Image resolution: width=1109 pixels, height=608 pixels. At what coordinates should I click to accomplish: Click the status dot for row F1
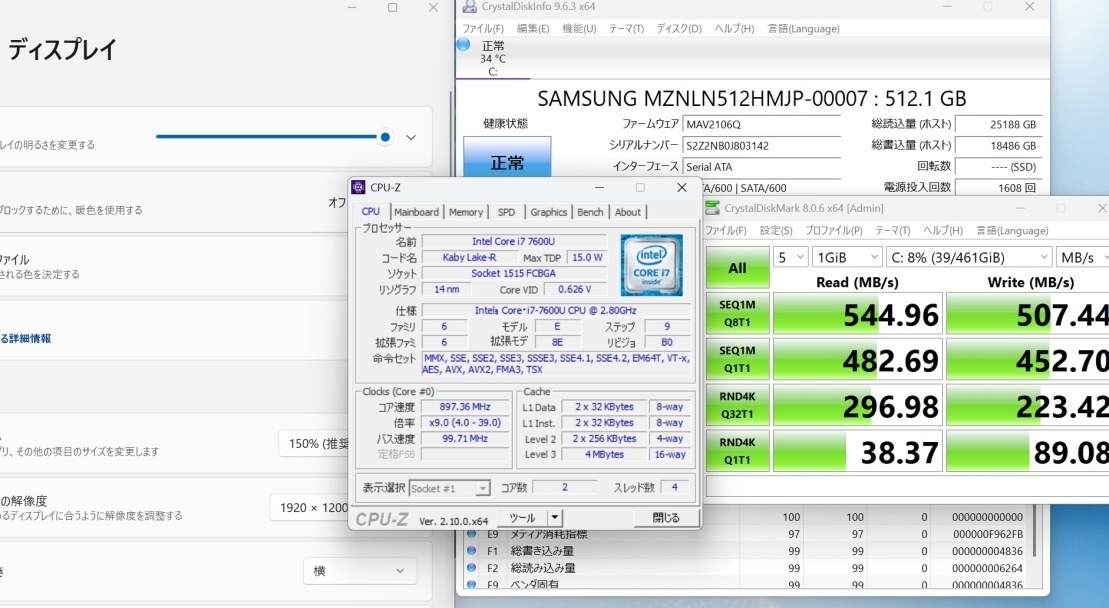471,550
